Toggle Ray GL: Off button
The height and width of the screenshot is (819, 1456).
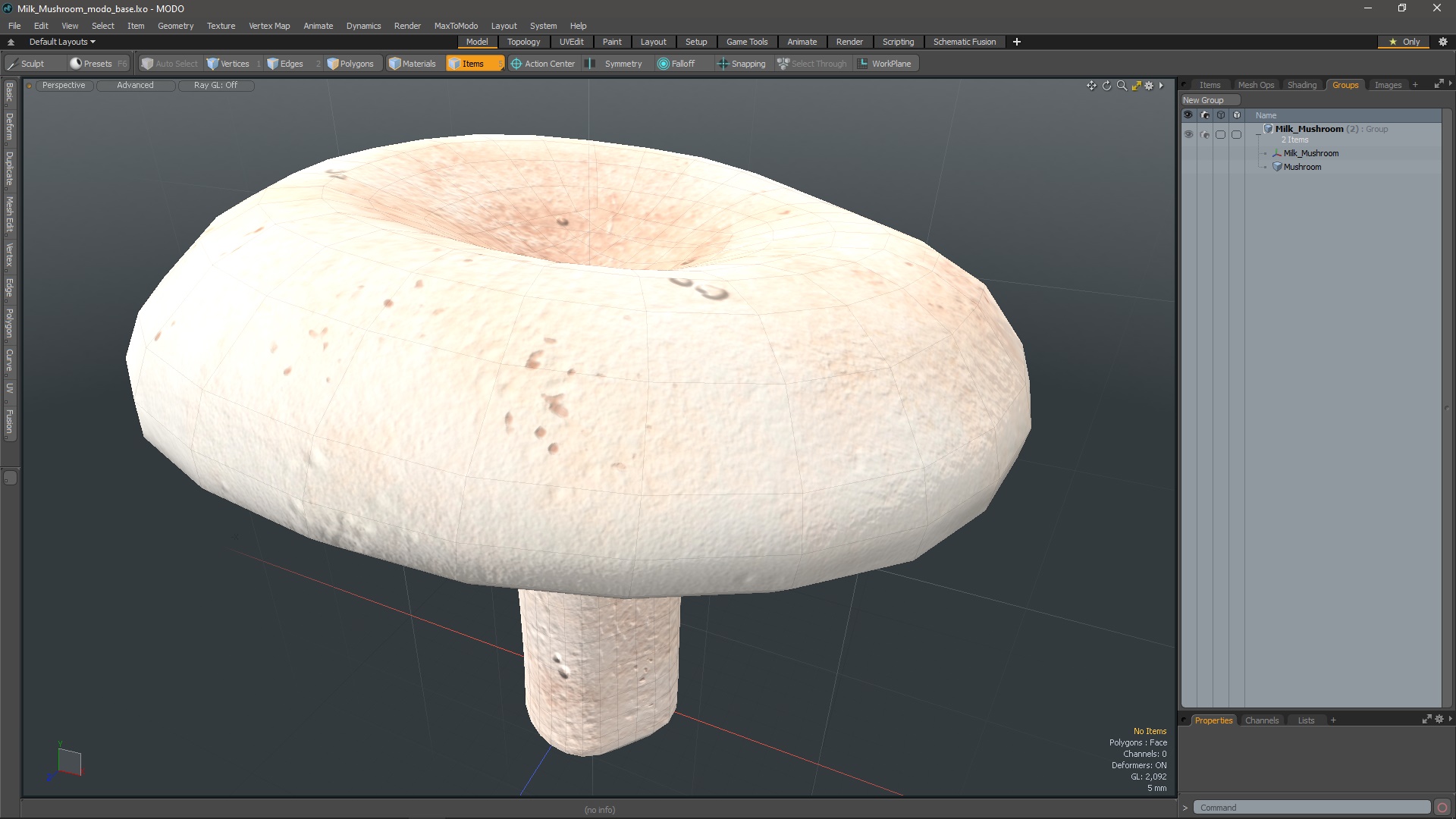[215, 86]
